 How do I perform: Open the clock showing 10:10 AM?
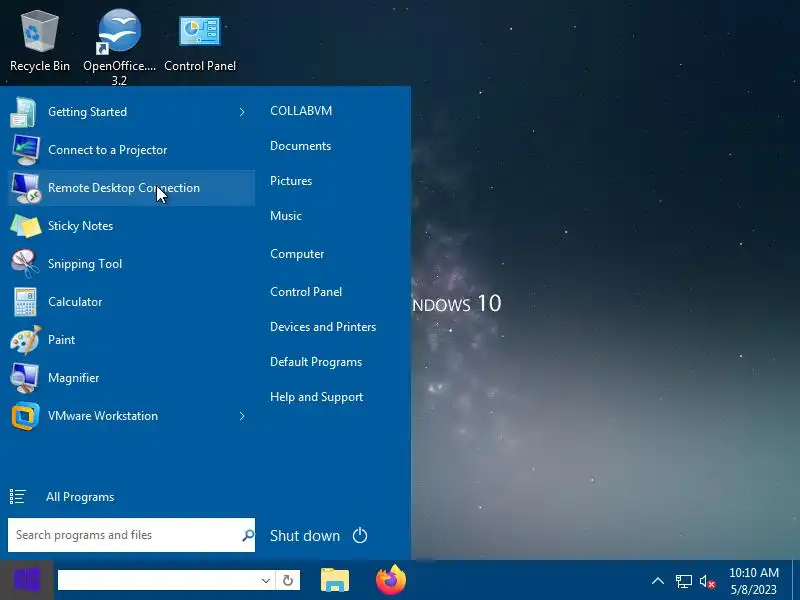point(754,581)
